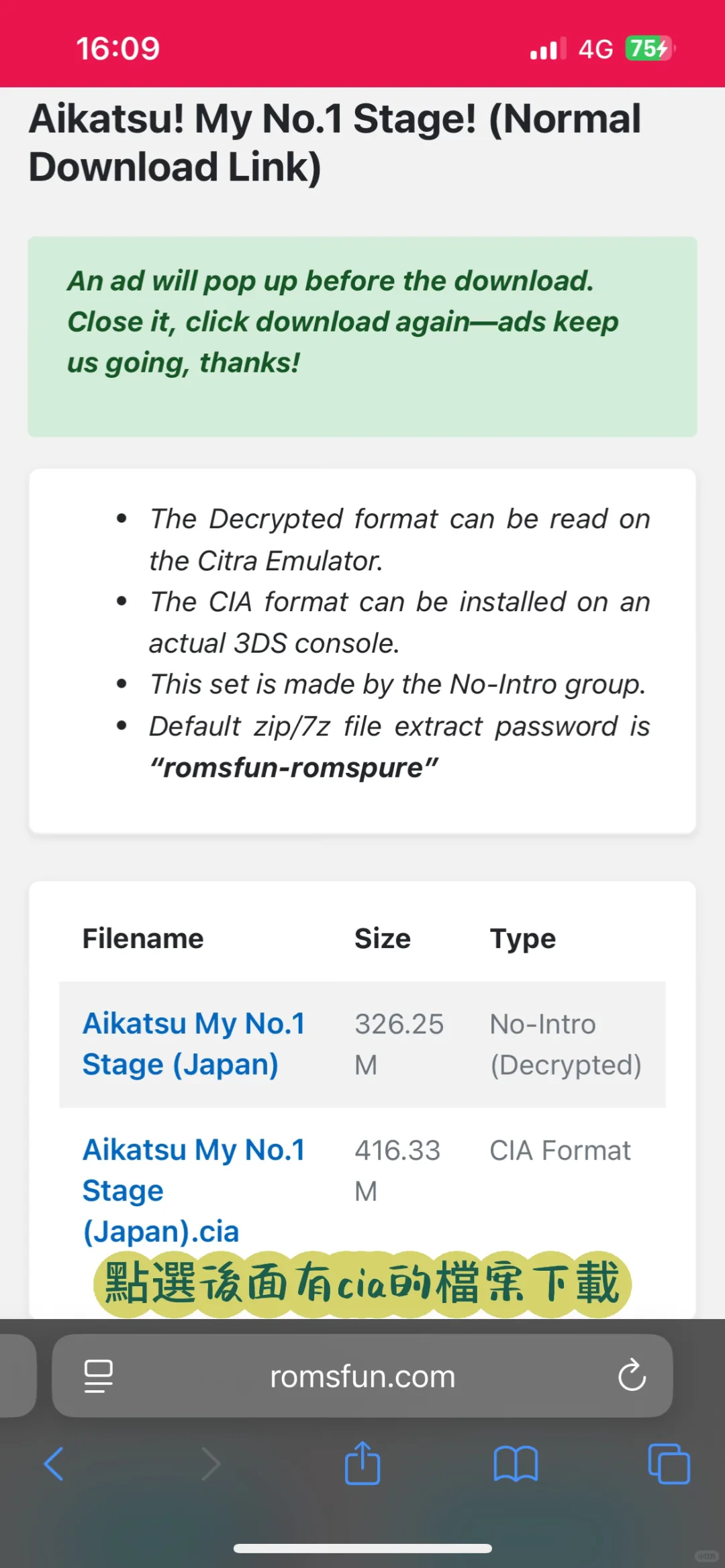Tap the green ad notice box
725x1568 pixels.
coord(362,337)
